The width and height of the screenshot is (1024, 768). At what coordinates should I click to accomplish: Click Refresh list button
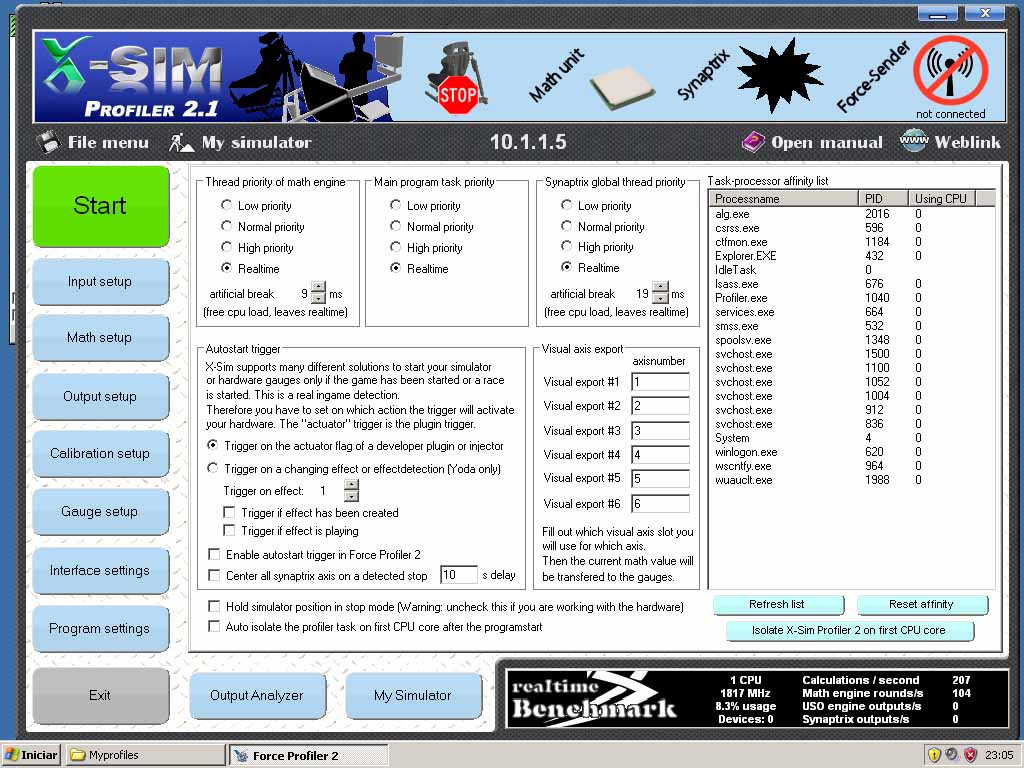click(x=777, y=604)
